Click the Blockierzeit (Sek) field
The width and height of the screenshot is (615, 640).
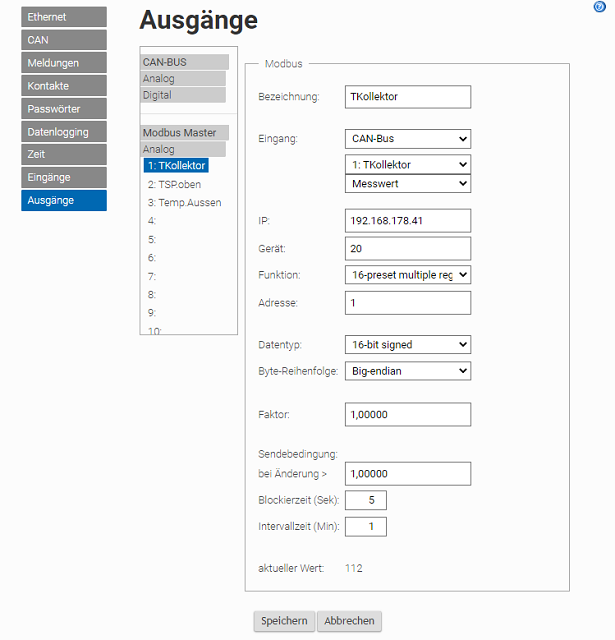366,500
